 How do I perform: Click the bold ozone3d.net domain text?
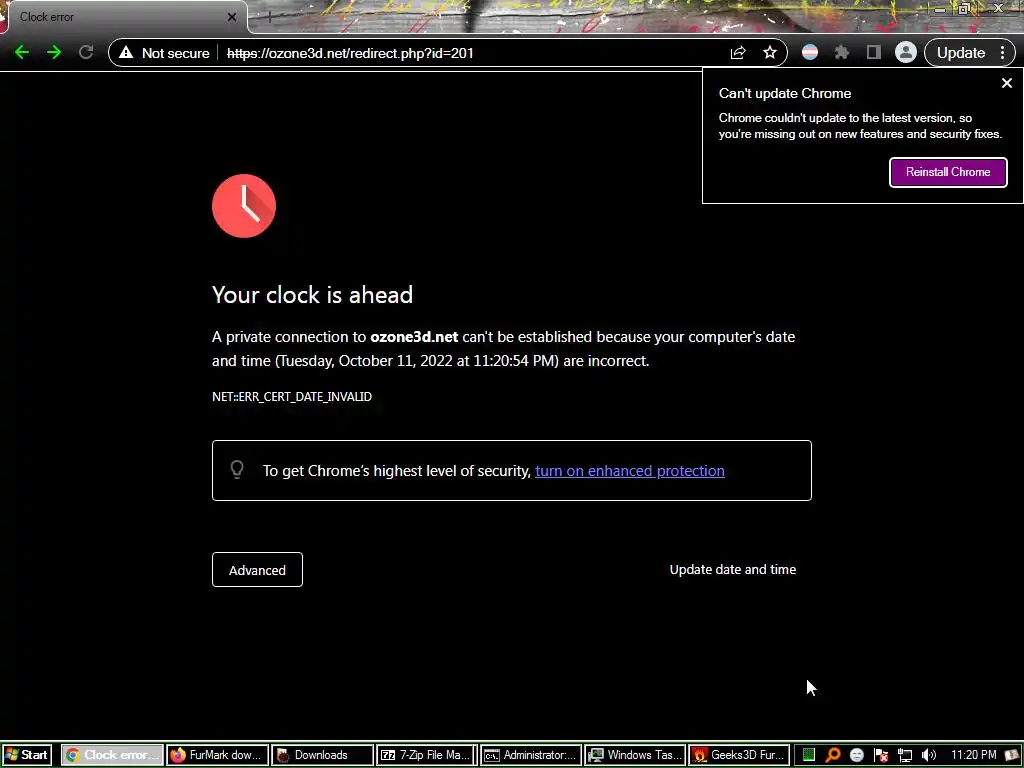coord(414,337)
